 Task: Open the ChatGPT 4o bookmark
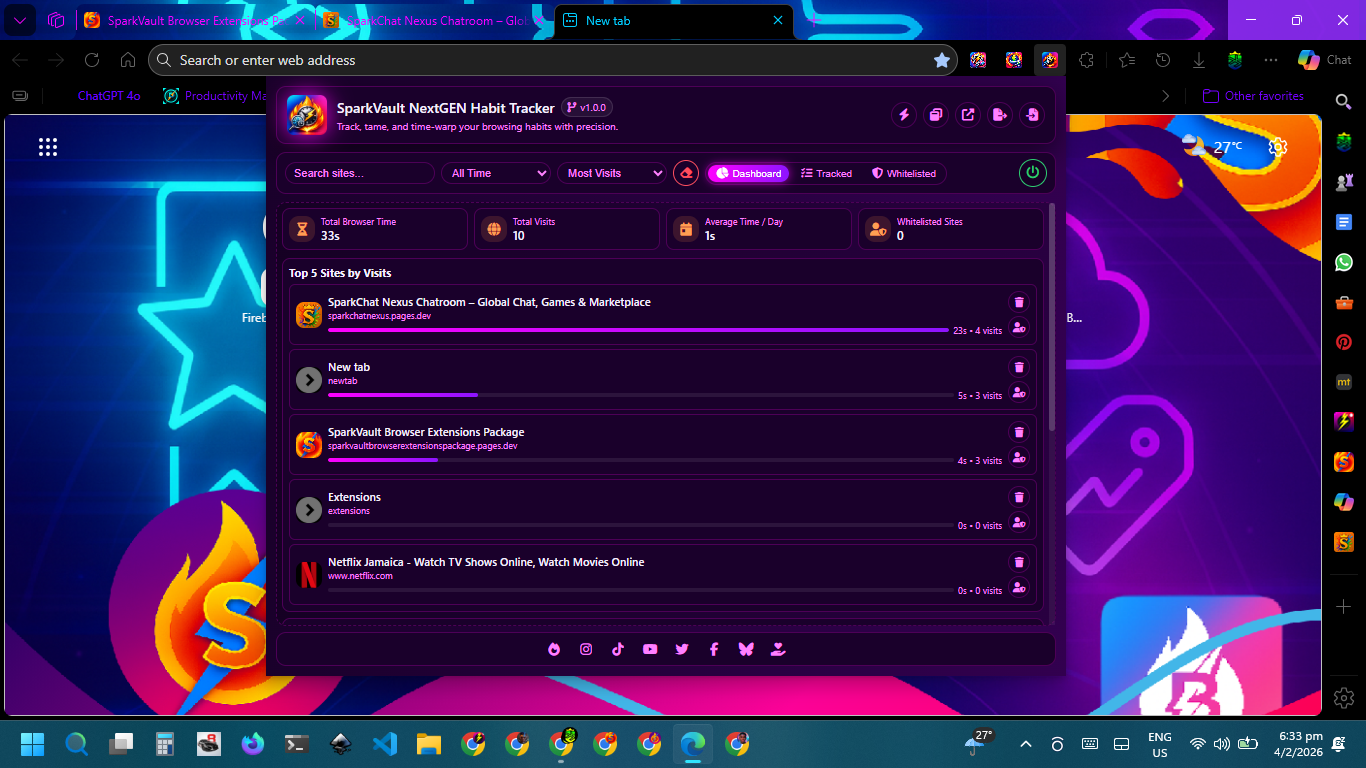click(x=109, y=96)
